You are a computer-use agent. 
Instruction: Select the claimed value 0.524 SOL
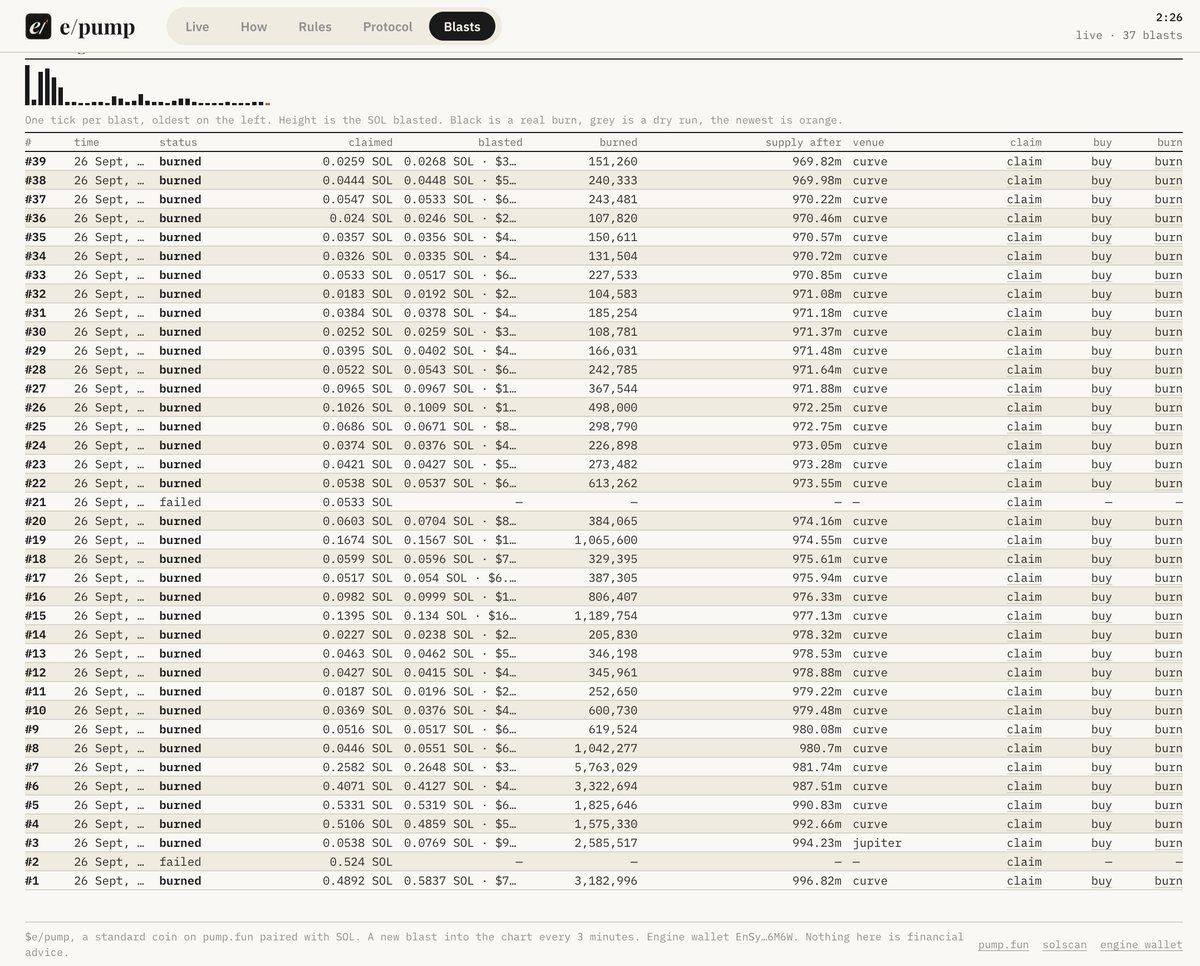[x=361, y=862]
